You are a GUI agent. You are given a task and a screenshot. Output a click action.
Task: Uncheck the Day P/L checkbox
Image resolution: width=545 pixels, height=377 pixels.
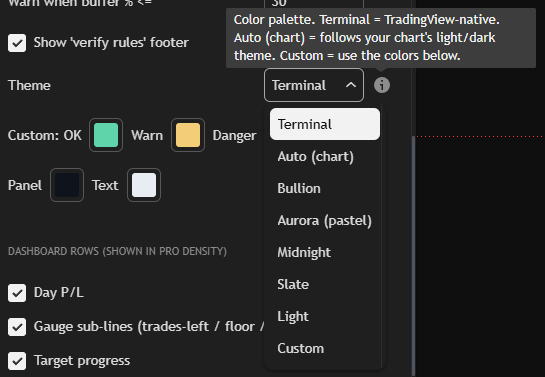[x=17, y=293]
